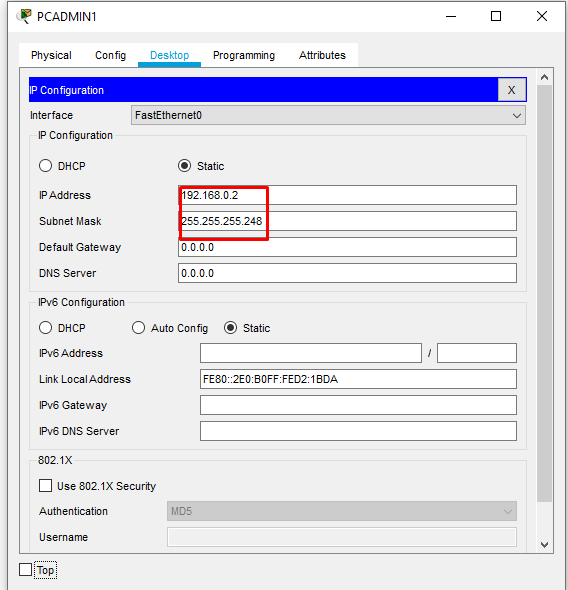This screenshot has height=590, width=568.
Task: Switch to the Physical tab
Action: pyautogui.click(x=51, y=55)
